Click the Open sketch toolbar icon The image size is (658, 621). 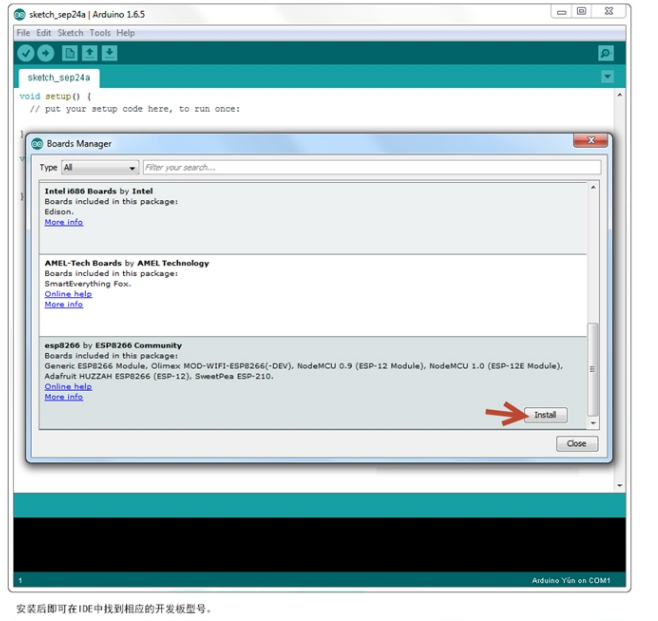point(89,53)
